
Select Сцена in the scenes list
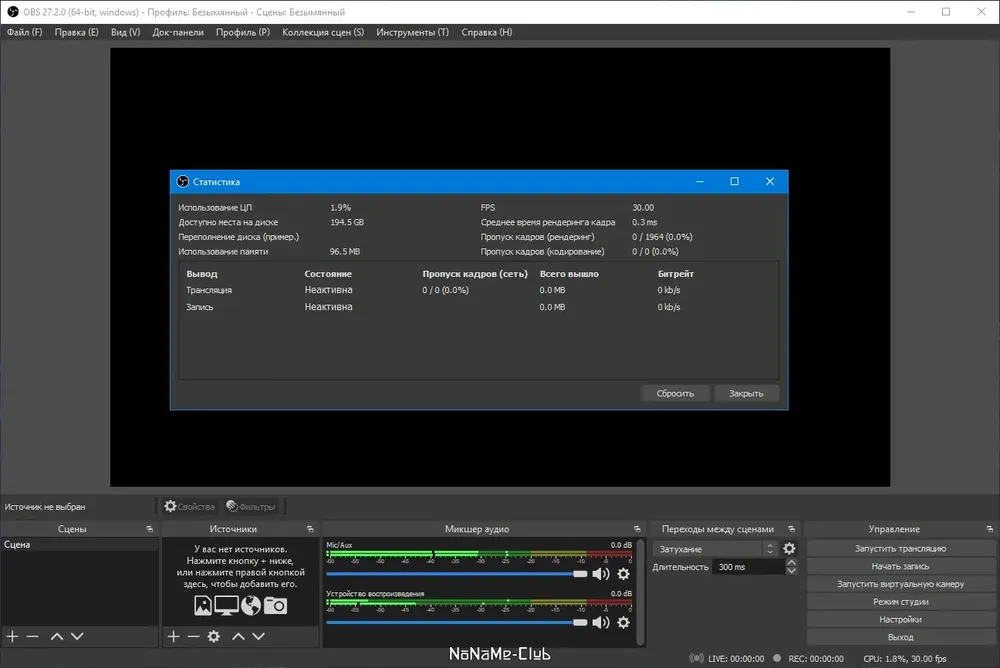click(x=79, y=544)
